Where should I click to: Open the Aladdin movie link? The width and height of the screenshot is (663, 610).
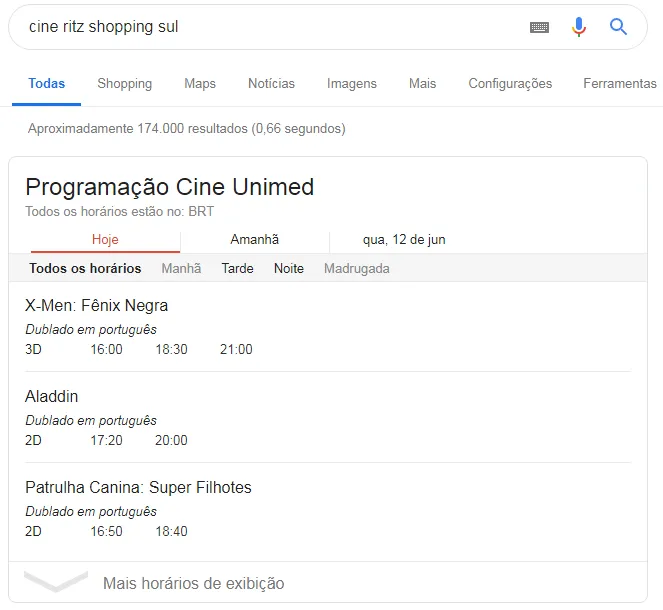52,397
